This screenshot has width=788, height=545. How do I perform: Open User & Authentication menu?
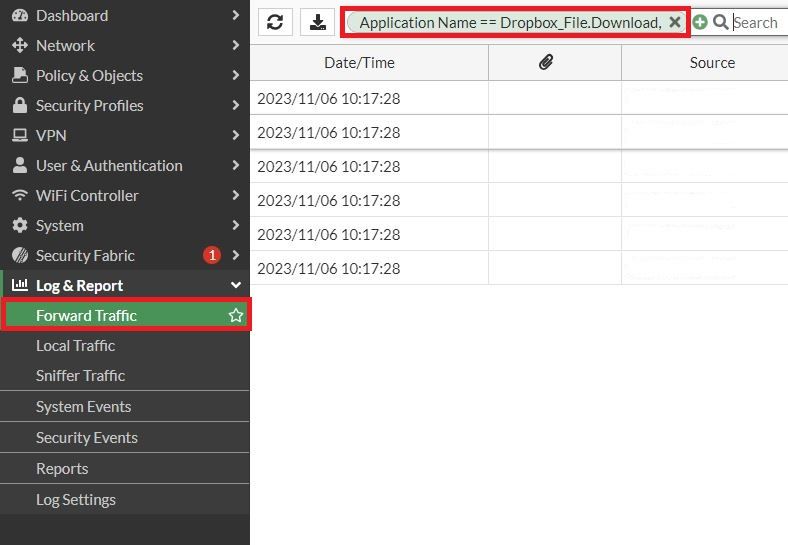125,165
